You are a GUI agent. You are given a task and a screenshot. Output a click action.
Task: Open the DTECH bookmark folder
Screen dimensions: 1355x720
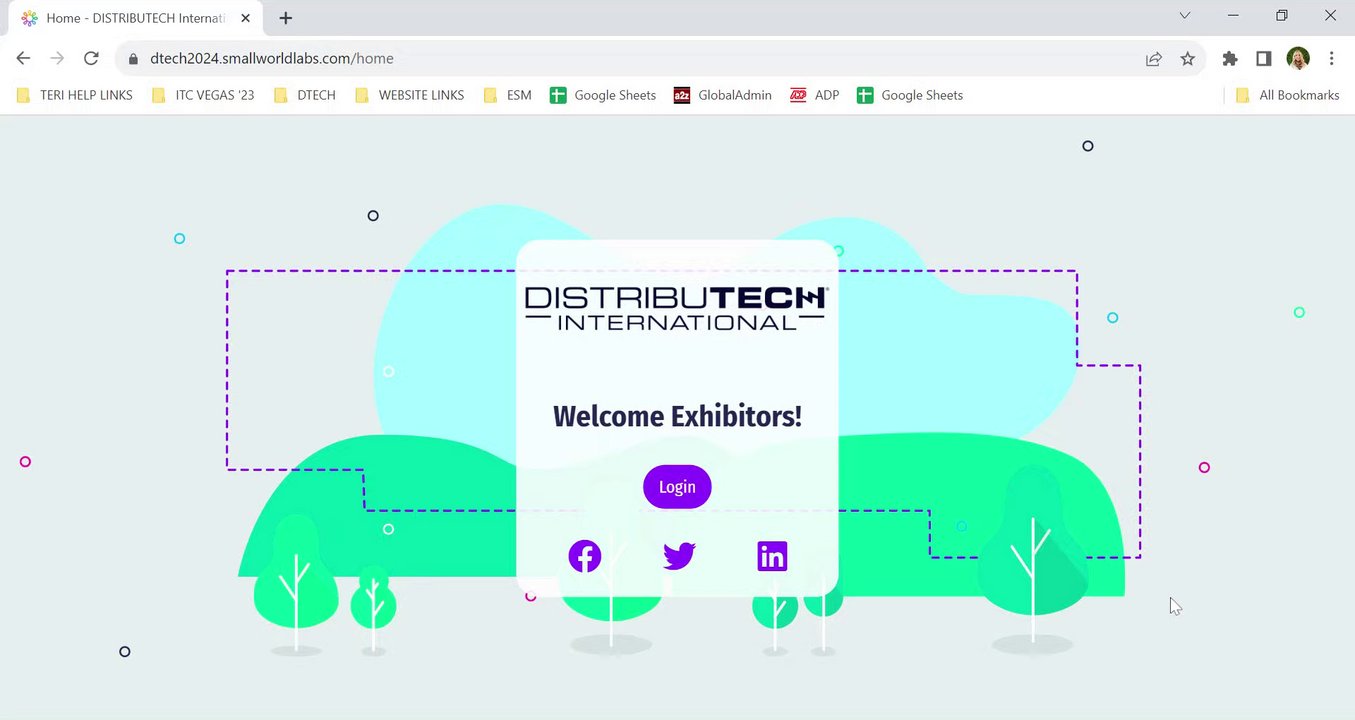(x=305, y=95)
